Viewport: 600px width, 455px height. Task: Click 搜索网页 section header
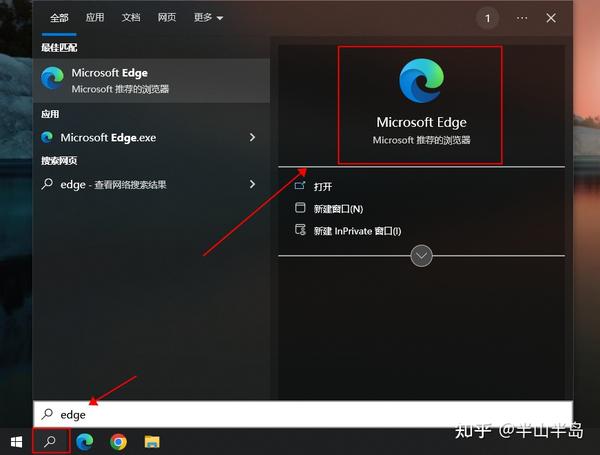[59, 161]
